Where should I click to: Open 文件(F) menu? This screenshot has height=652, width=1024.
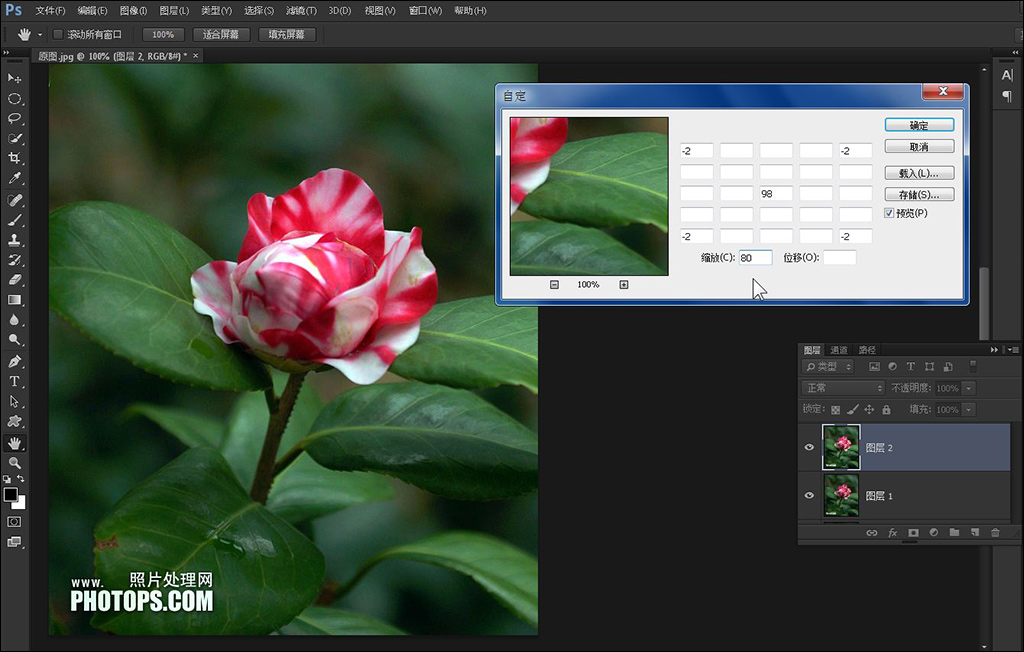(x=50, y=10)
